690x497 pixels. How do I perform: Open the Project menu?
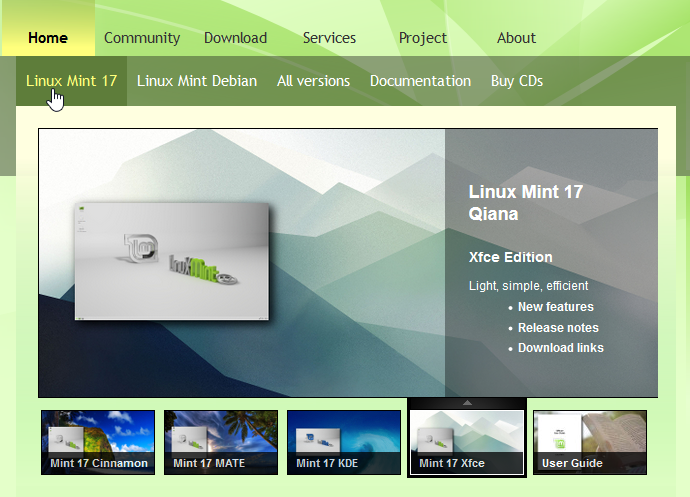[x=423, y=38]
